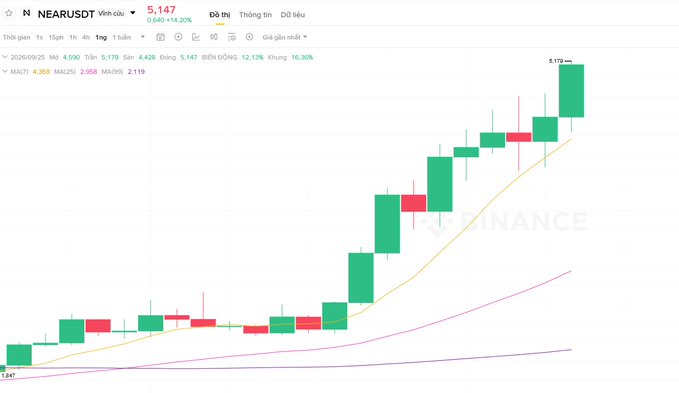679x393 pixels.
Task: Click the 1,847 low price marker label
Action: click(8, 376)
